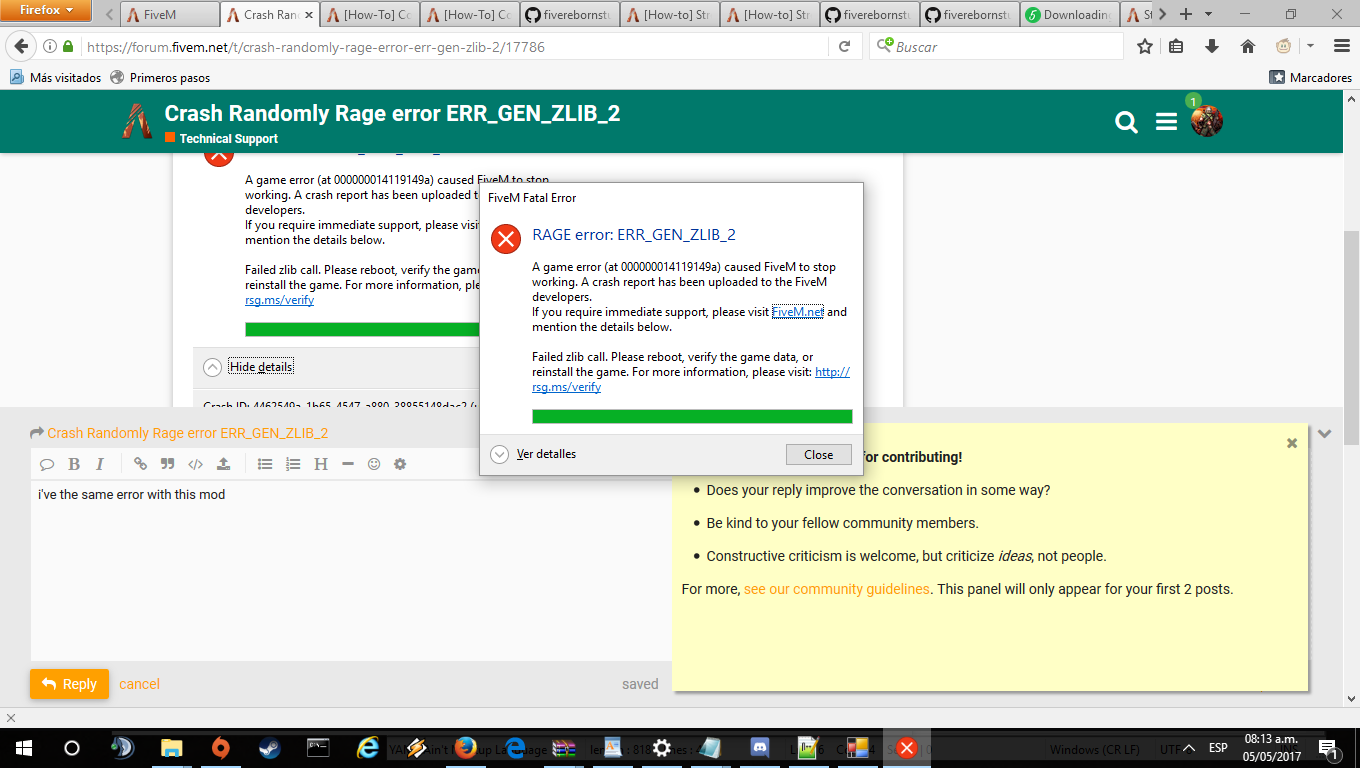
Task: Switch to the Downloading tab
Action: (x=1069, y=14)
